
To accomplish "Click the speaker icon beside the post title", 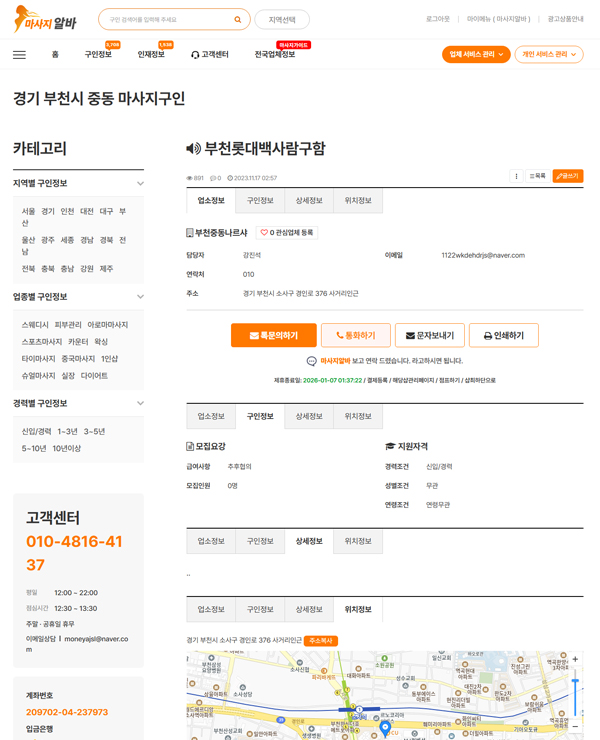I will [x=193, y=149].
